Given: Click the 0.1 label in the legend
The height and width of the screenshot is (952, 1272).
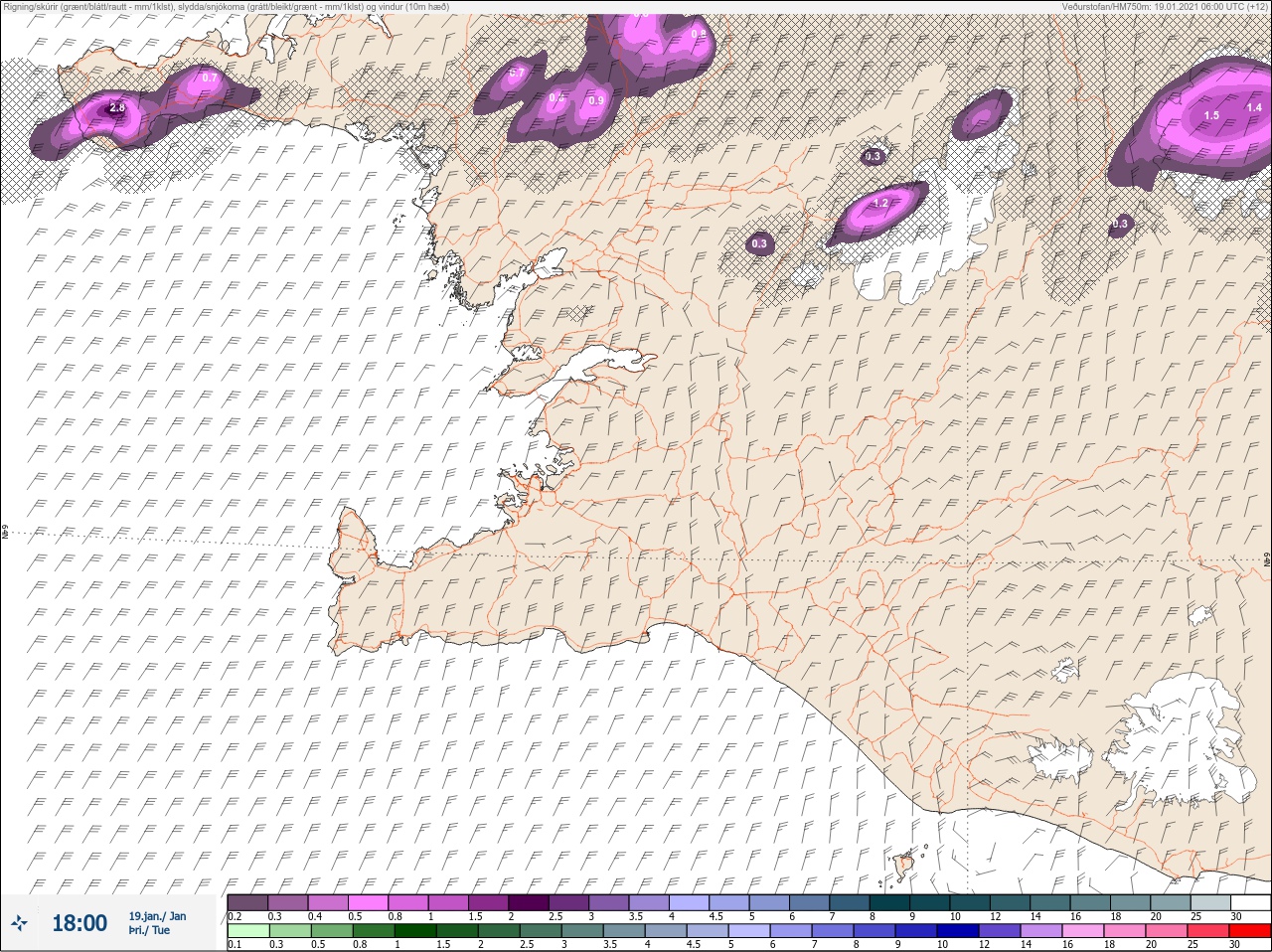Looking at the screenshot, I should (x=235, y=945).
